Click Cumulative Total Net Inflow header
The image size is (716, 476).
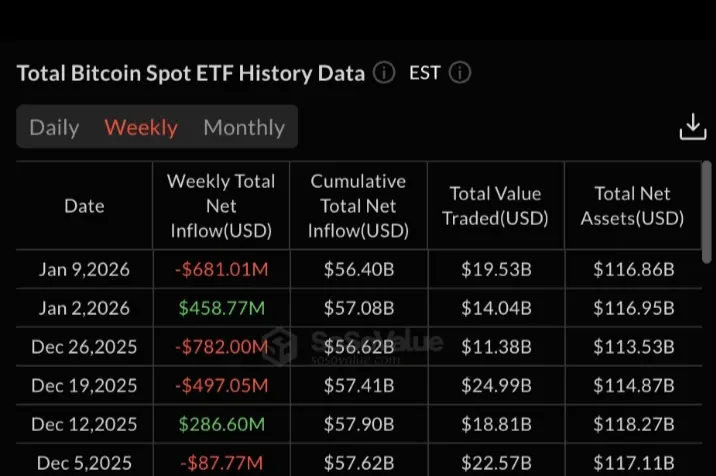[359, 206]
